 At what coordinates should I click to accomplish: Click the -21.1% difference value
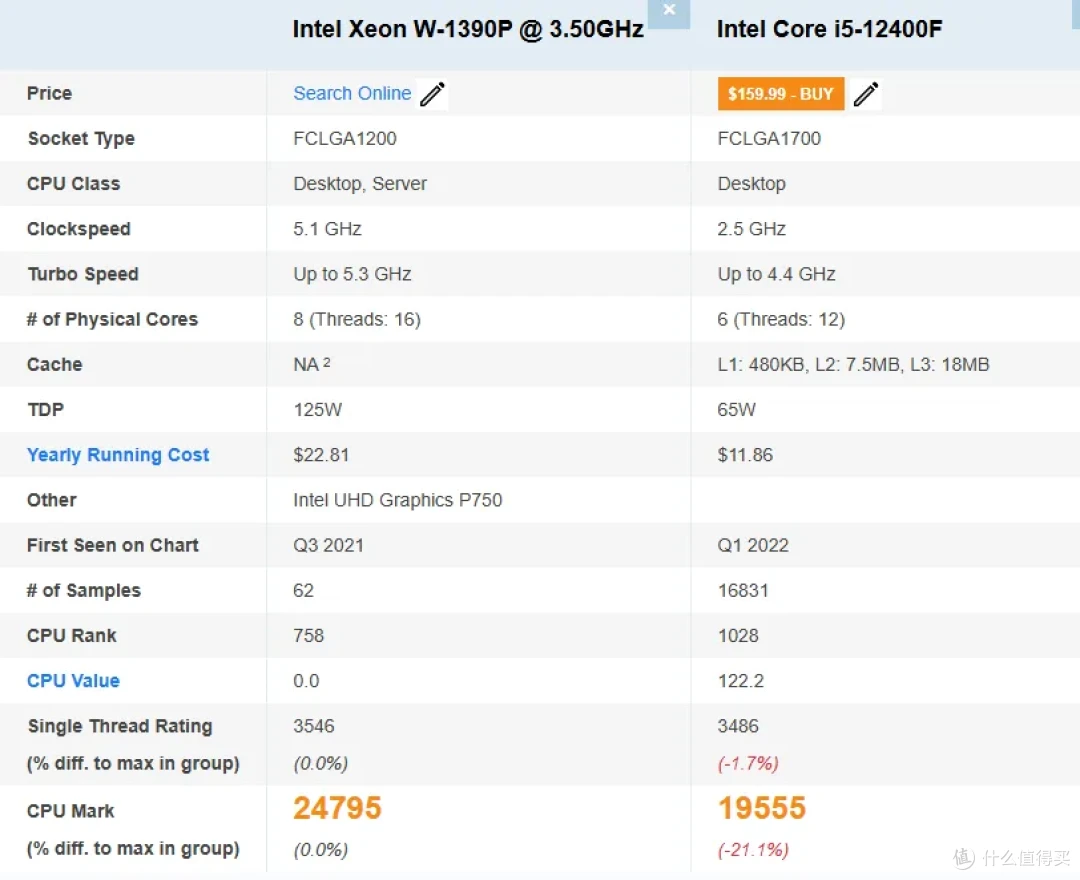point(753,850)
